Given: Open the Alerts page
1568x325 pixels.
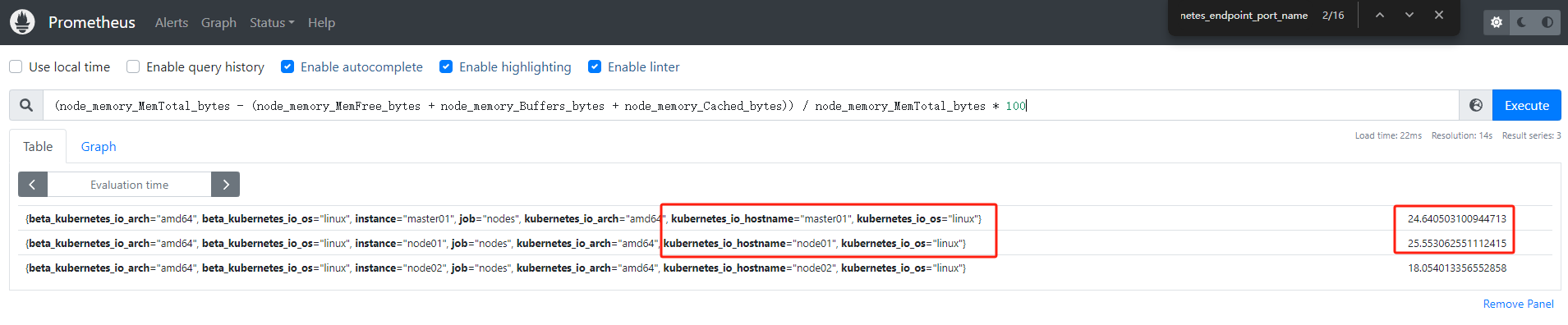Looking at the screenshot, I should click(x=172, y=22).
